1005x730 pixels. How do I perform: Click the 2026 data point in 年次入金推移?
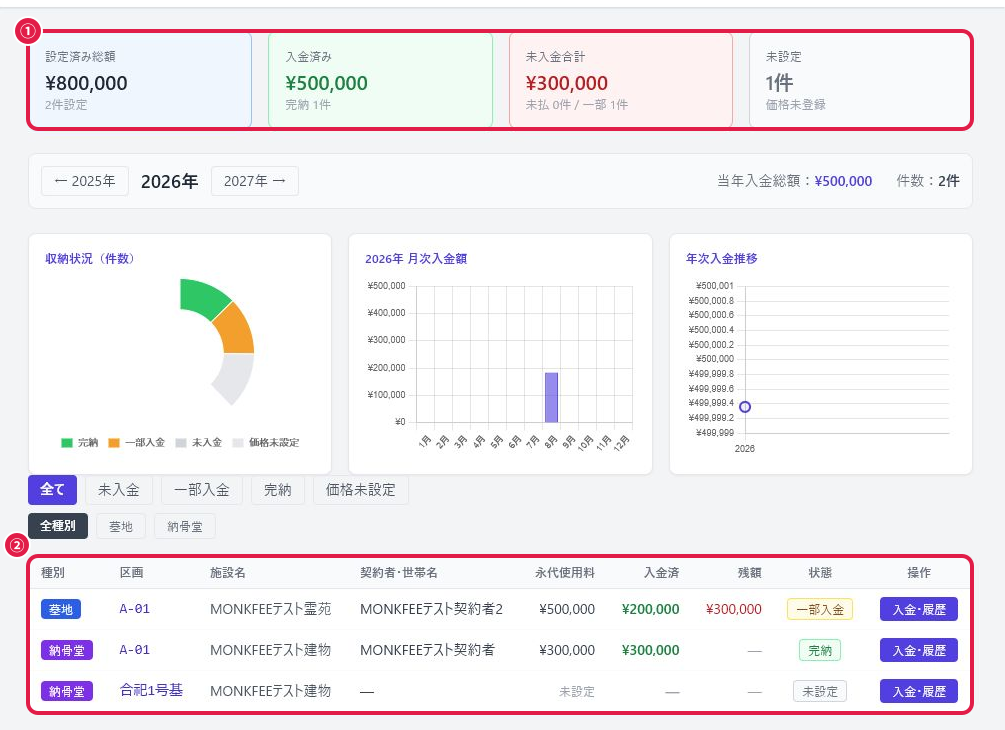745,407
